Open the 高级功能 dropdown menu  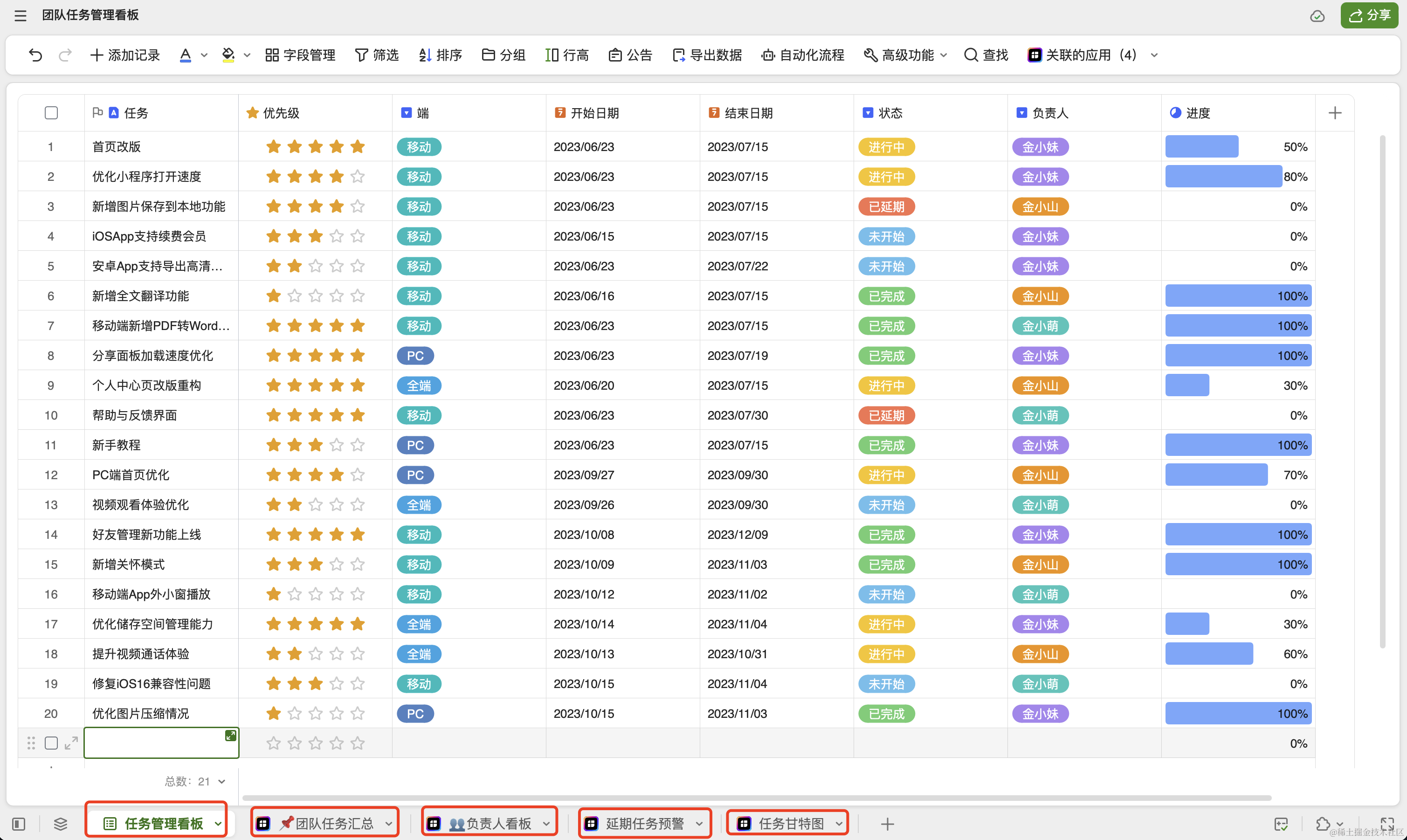[x=905, y=55]
